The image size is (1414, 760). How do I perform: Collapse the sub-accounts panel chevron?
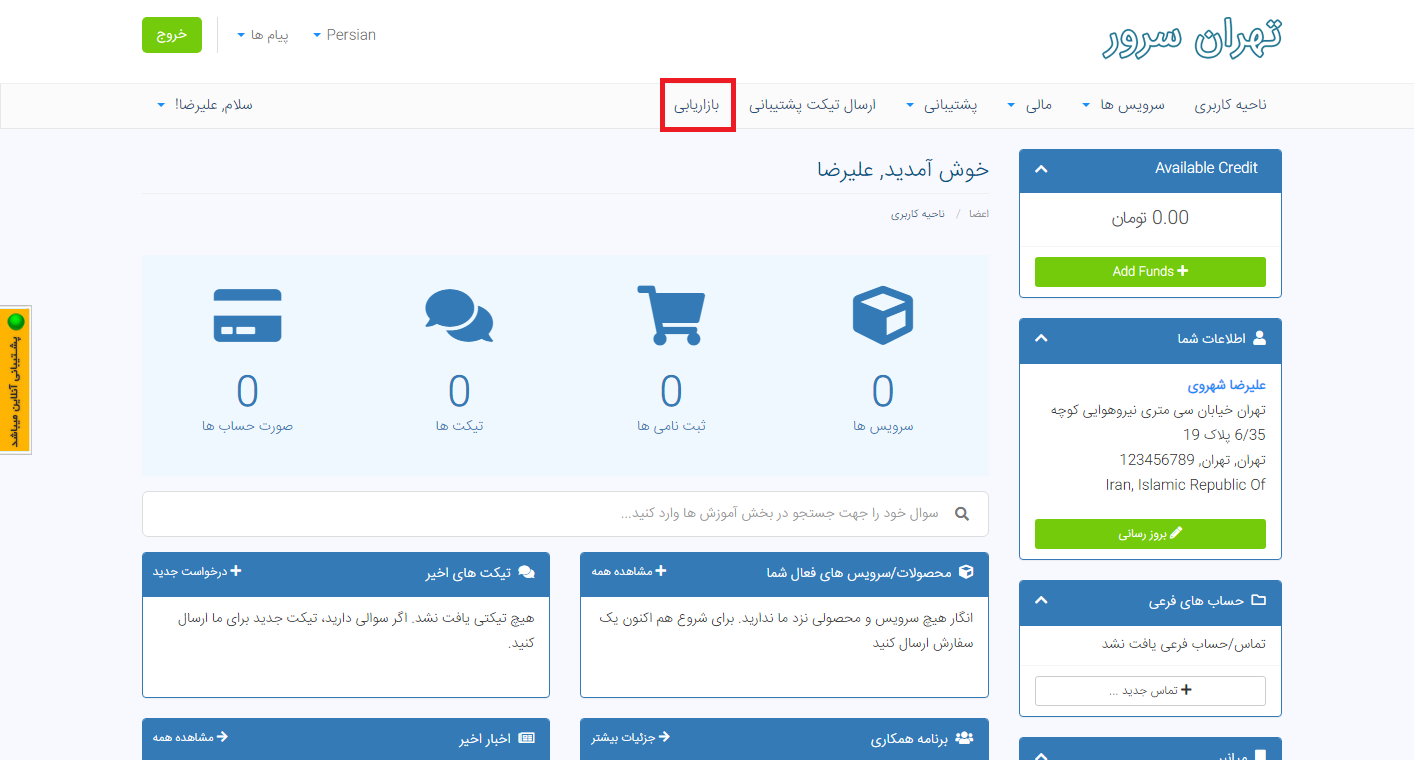pos(1041,601)
